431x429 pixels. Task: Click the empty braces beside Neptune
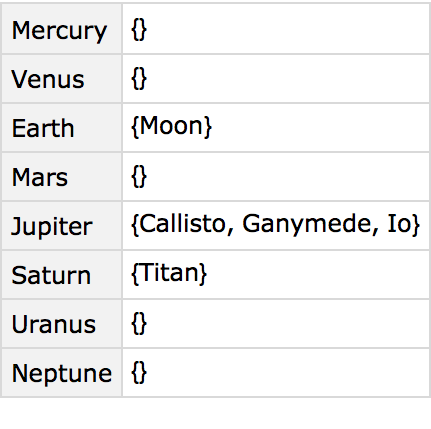coord(139,372)
